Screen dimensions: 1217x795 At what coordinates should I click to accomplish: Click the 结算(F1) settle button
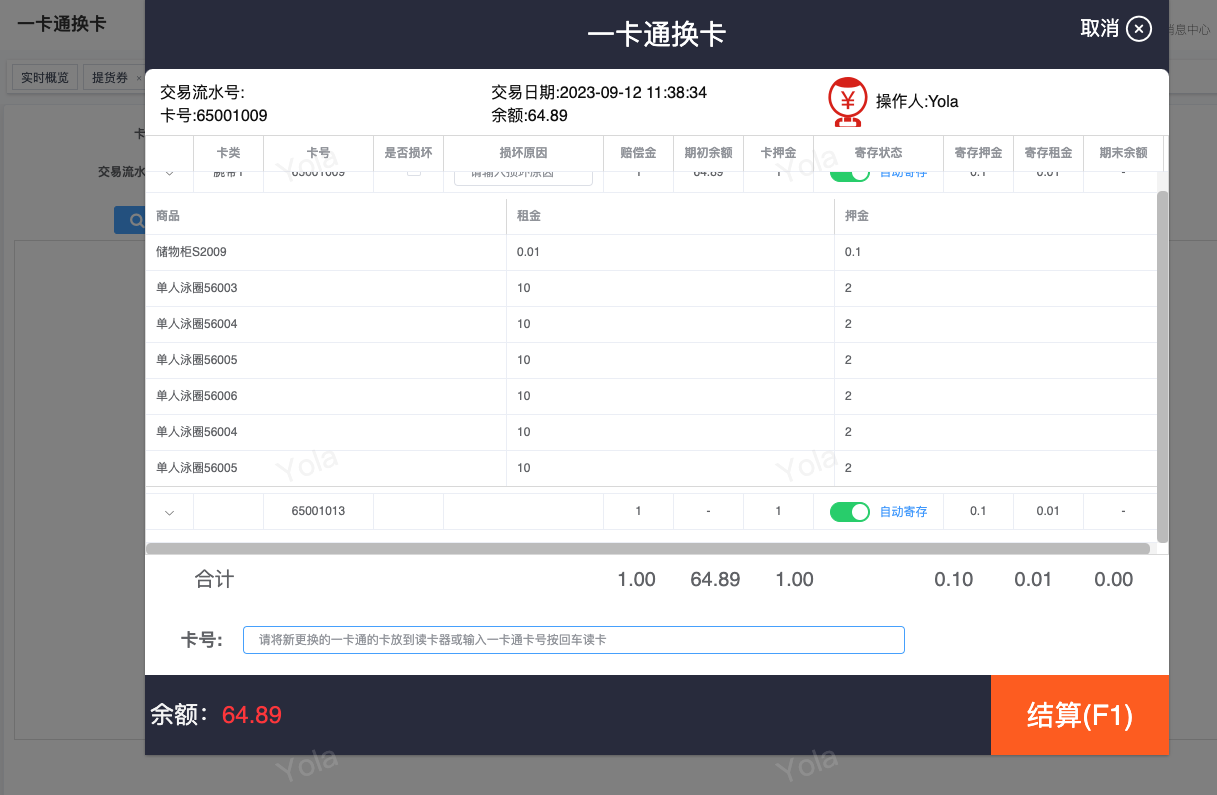1080,715
